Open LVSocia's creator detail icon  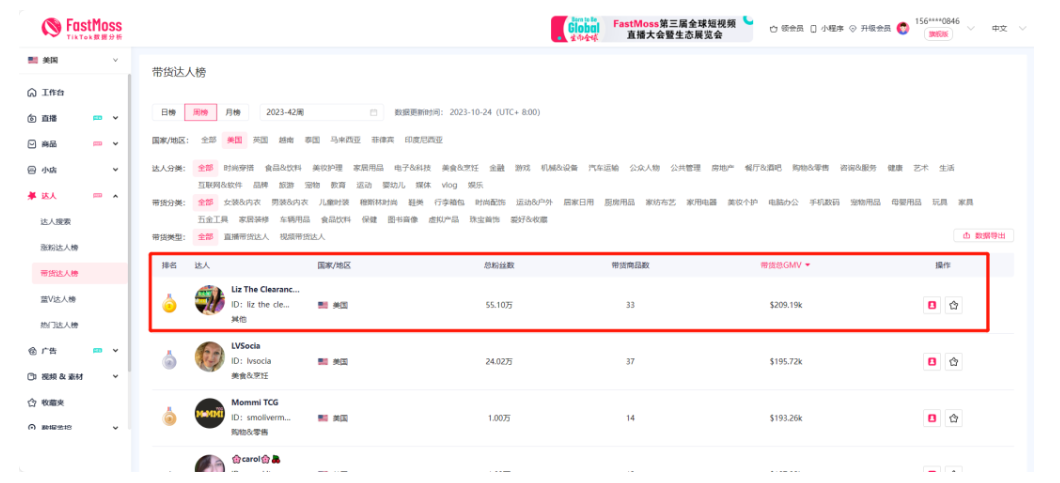click(x=932, y=362)
